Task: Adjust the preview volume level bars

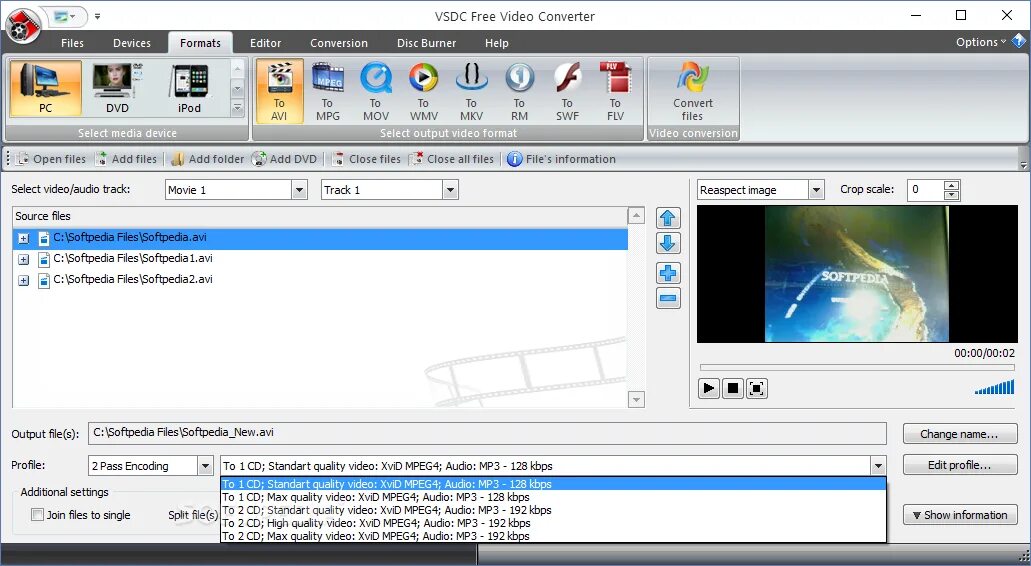Action: coord(994,387)
